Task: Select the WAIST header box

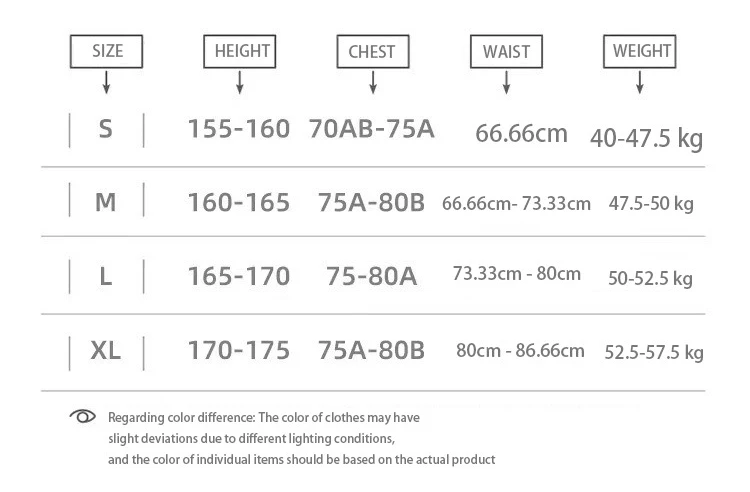Action: pos(506,51)
